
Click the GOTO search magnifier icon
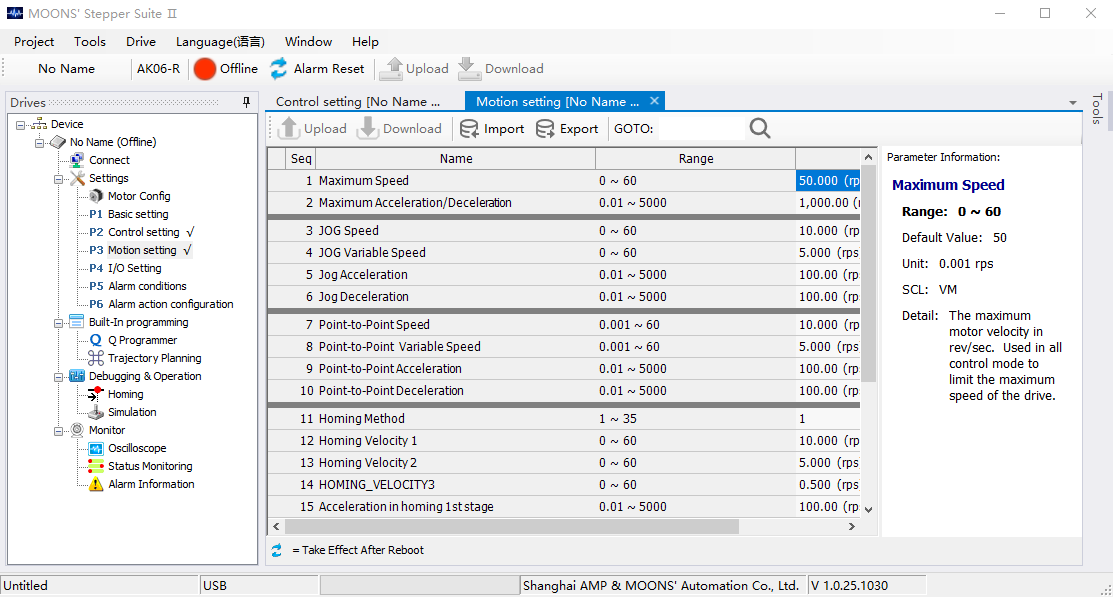click(760, 129)
